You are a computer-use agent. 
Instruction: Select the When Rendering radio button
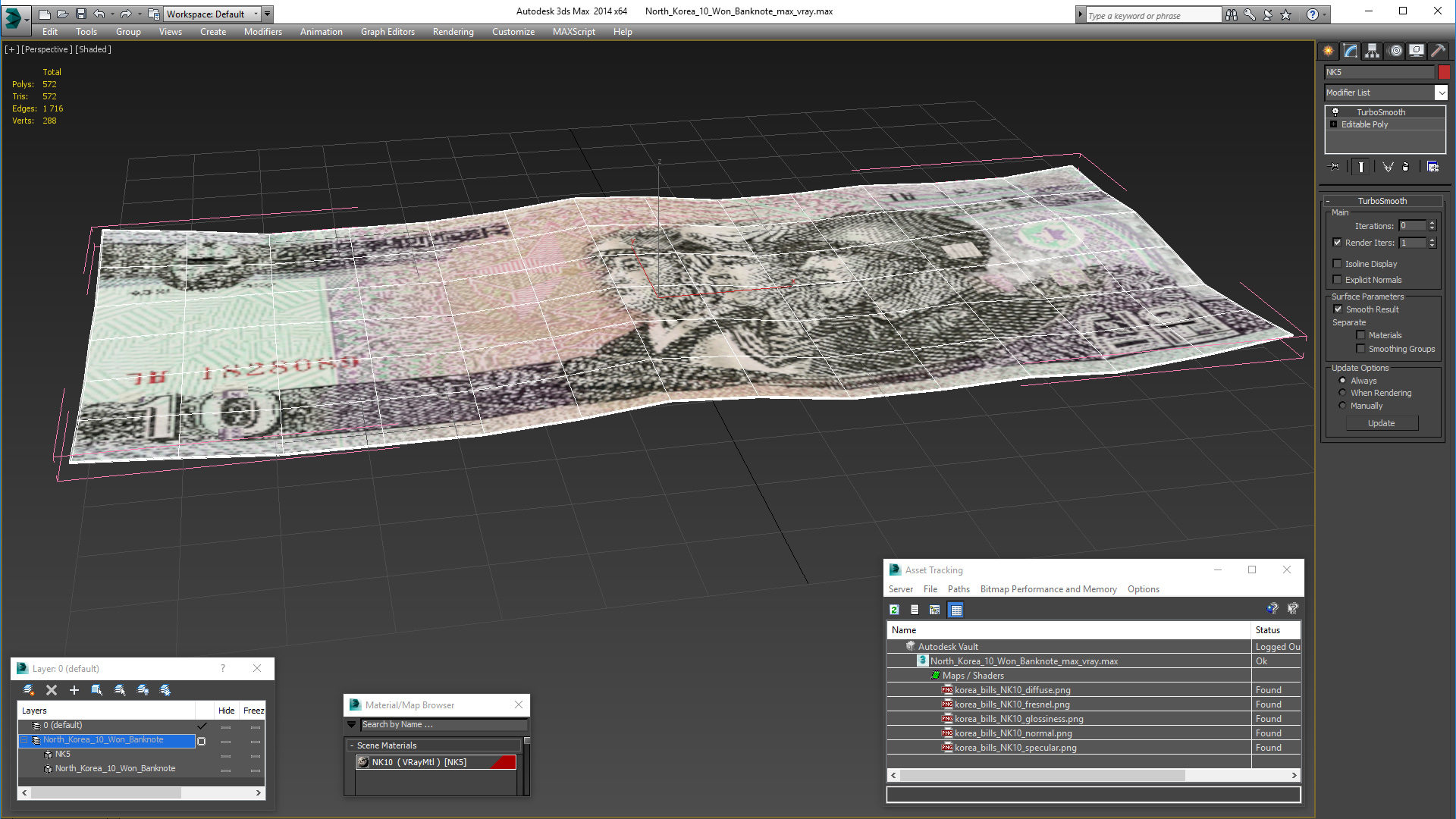[x=1342, y=393]
